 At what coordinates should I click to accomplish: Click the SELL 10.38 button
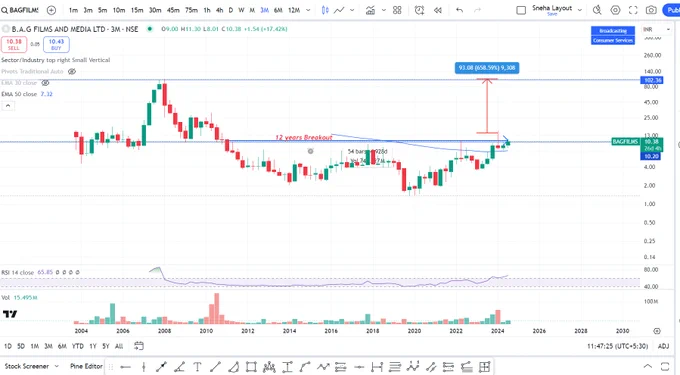[x=14, y=44]
